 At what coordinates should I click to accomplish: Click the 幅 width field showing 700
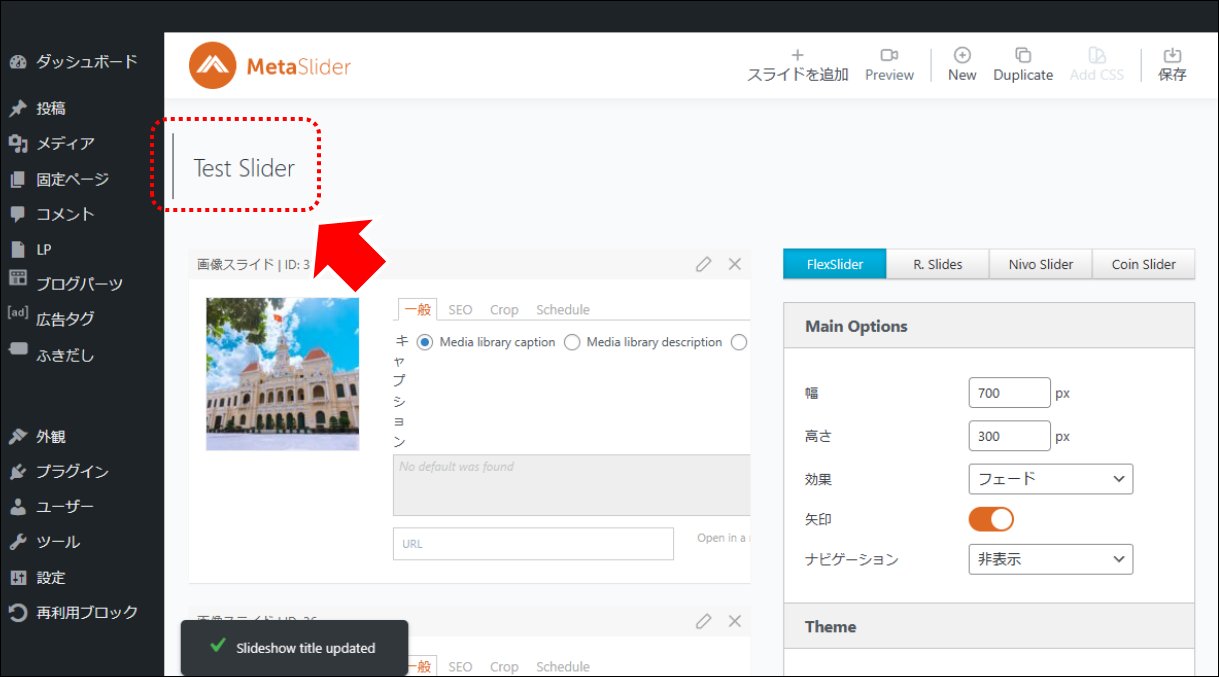click(1009, 393)
